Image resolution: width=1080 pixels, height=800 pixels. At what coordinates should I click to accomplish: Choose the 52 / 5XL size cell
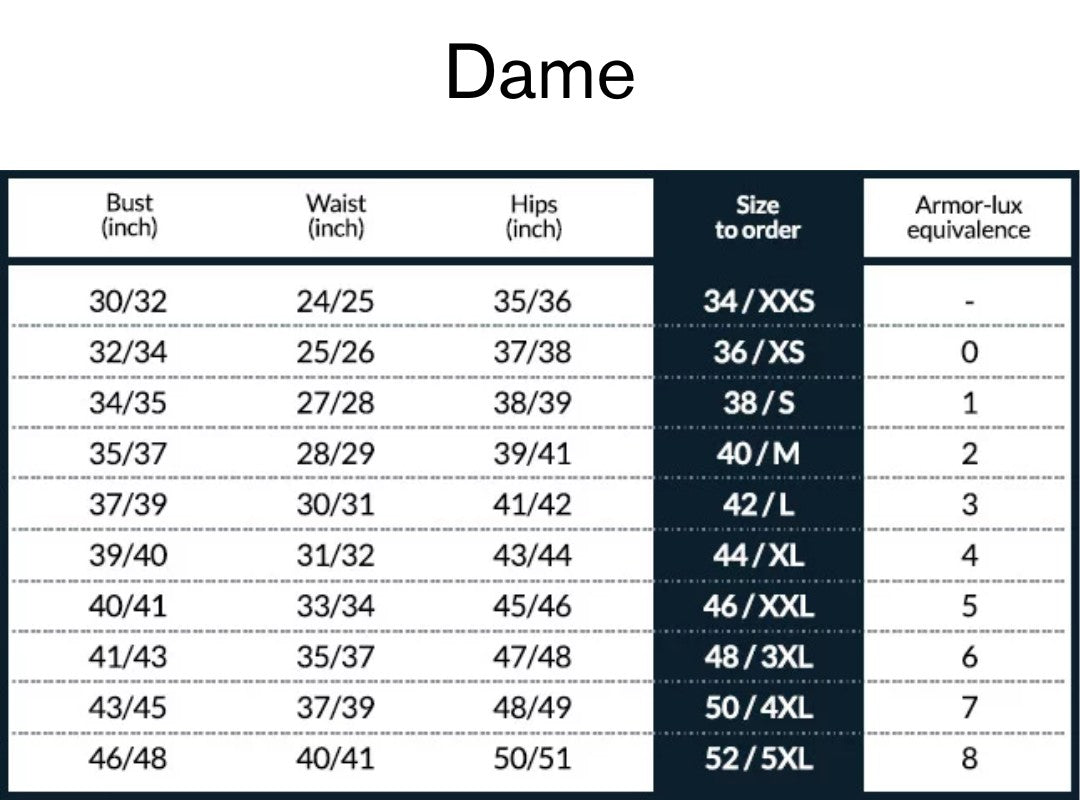[758, 759]
